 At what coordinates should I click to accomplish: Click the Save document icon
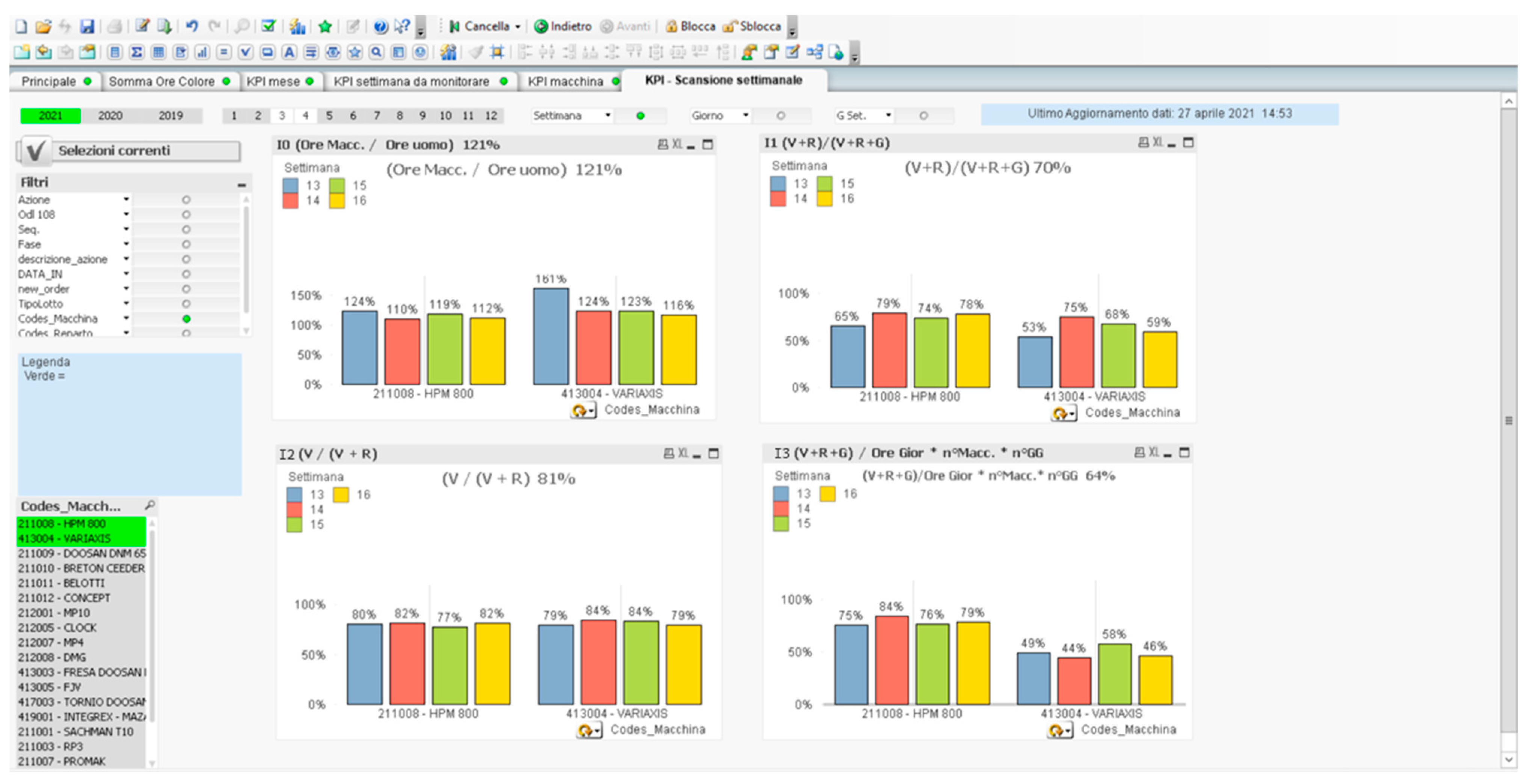click(87, 26)
